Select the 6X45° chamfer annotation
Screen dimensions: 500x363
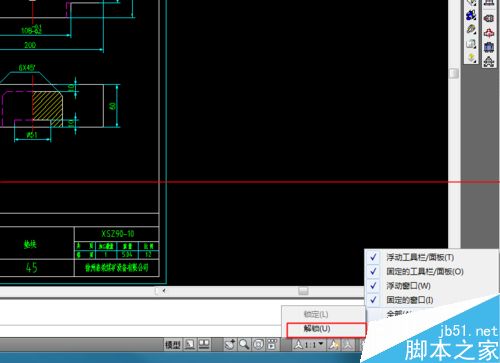pos(27,68)
